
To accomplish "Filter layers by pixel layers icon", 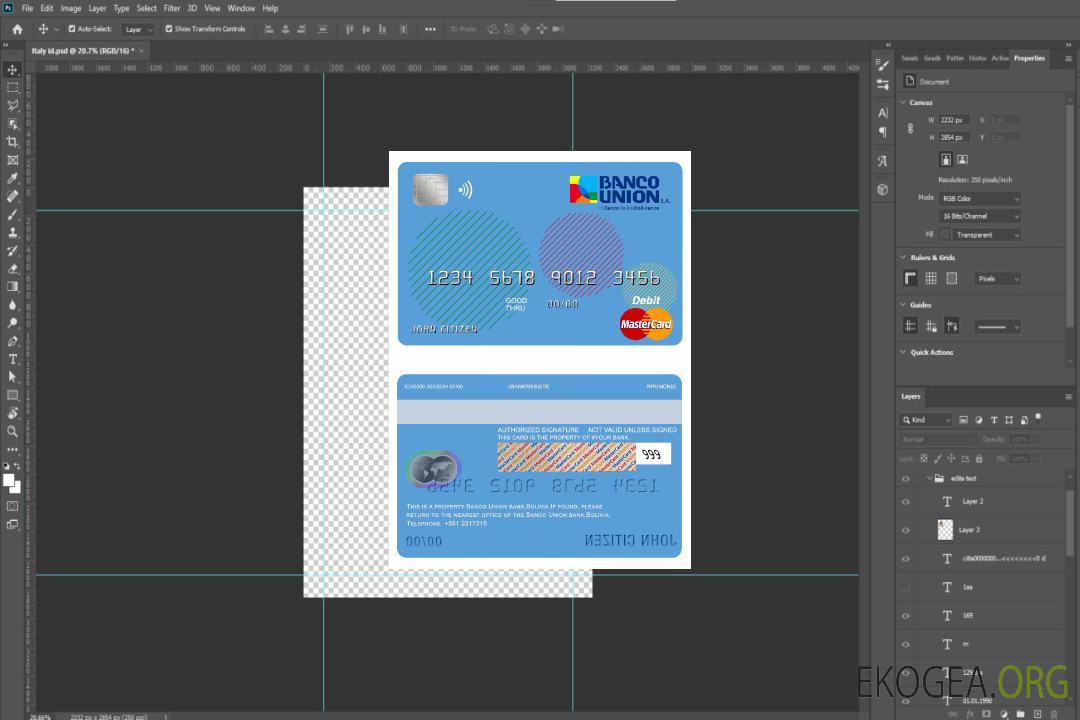I will tap(964, 420).
